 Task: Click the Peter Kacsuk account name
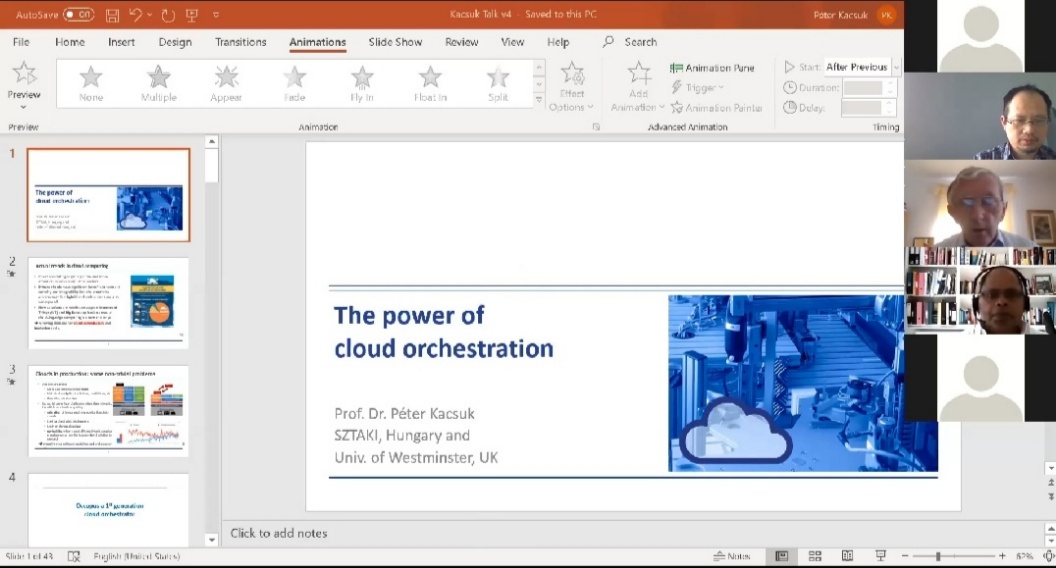pyautogui.click(x=840, y=15)
